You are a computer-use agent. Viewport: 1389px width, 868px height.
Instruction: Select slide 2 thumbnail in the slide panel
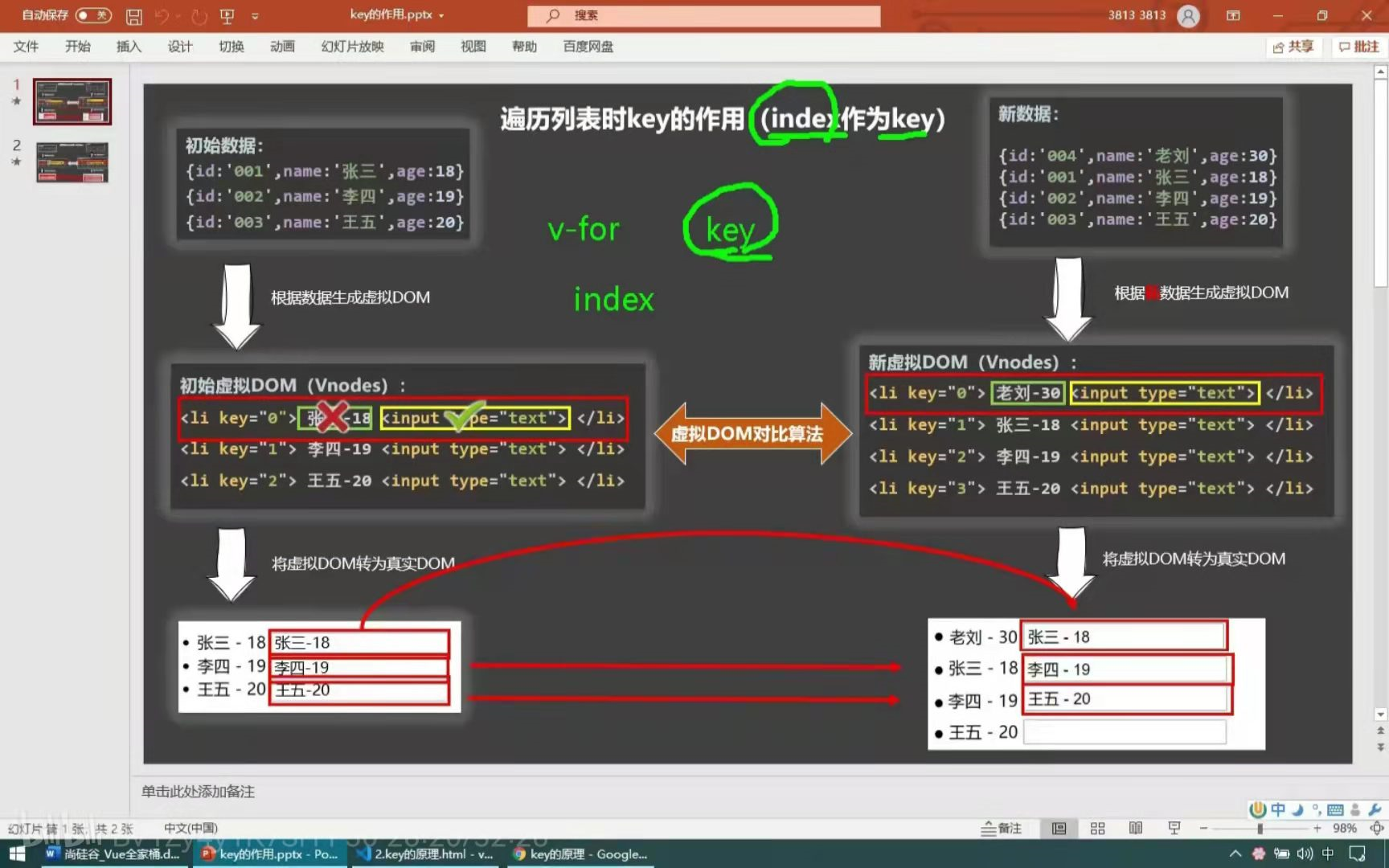(72, 162)
